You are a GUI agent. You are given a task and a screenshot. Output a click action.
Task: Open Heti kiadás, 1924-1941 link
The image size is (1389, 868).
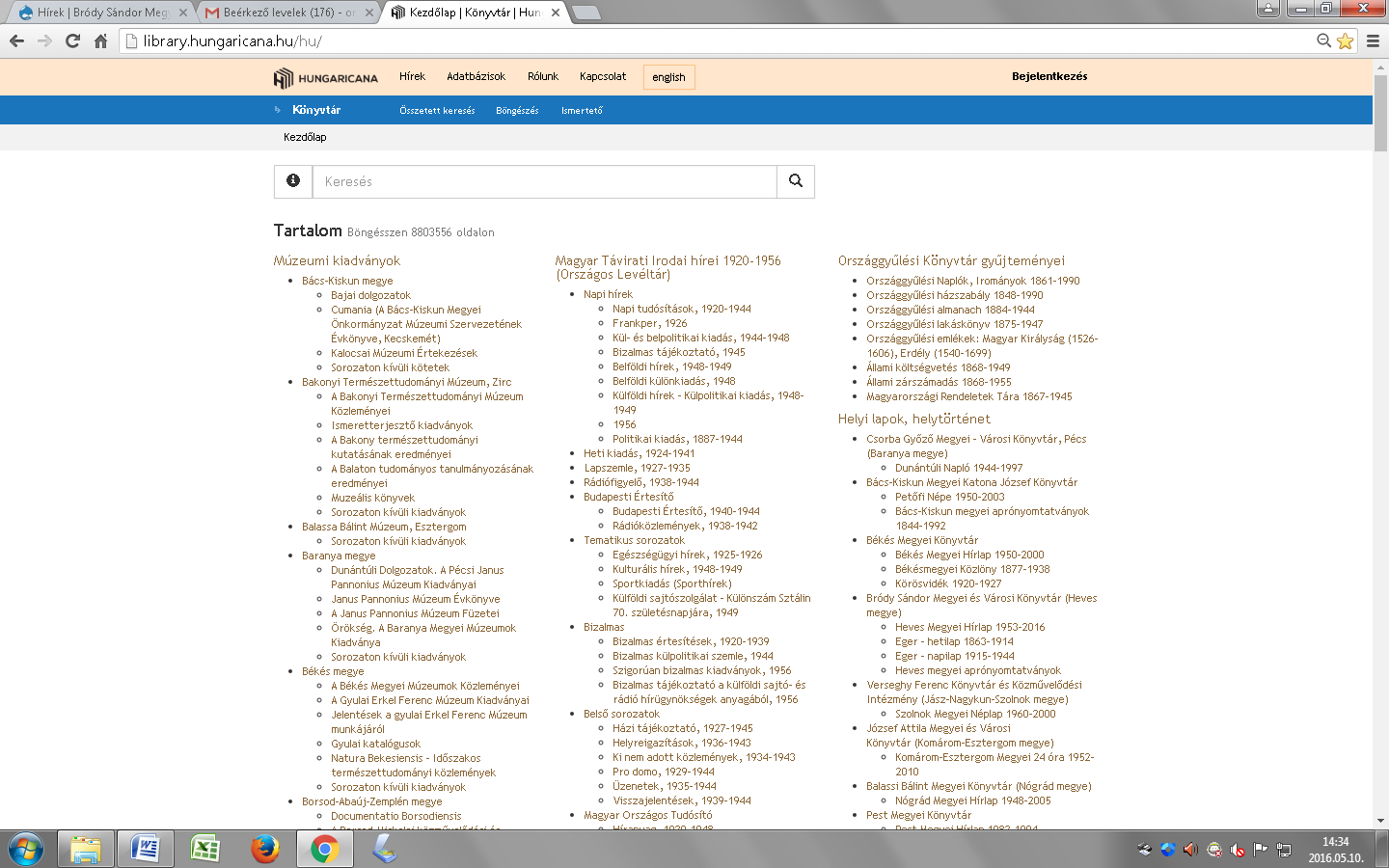pyautogui.click(x=639, y=453)
